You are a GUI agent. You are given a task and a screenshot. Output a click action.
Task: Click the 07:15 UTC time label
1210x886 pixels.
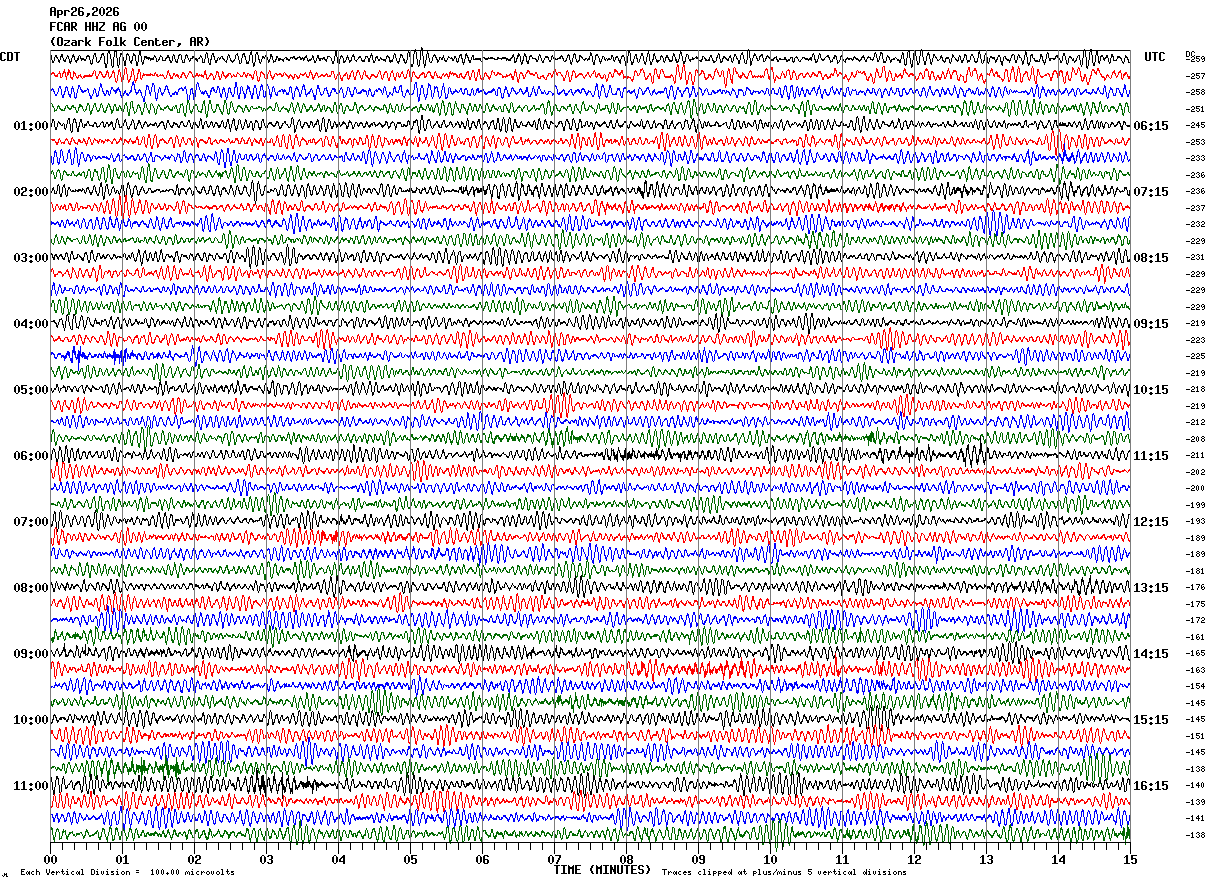click(1151, 192)
